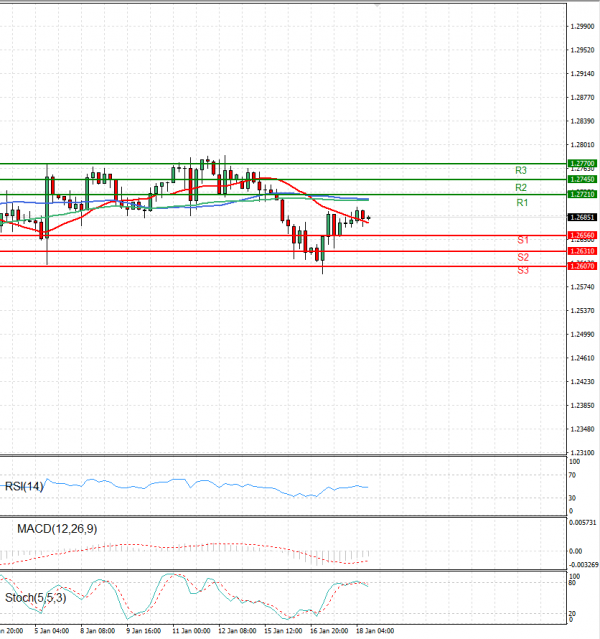Image resolution: width=600 pixels, height=639 pixels.
Task: Click the 1.24990 price axis value
Action: [x=582, y=334]
